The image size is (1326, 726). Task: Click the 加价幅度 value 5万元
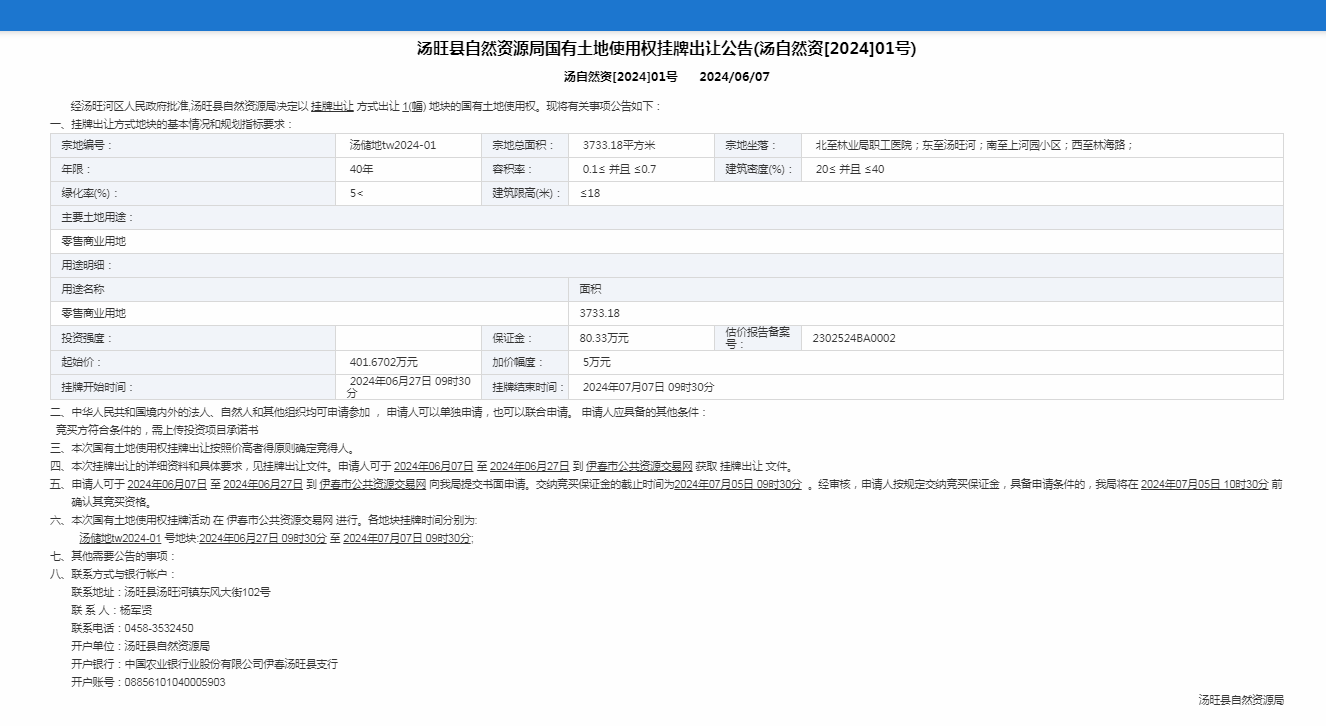pos(596,362)
